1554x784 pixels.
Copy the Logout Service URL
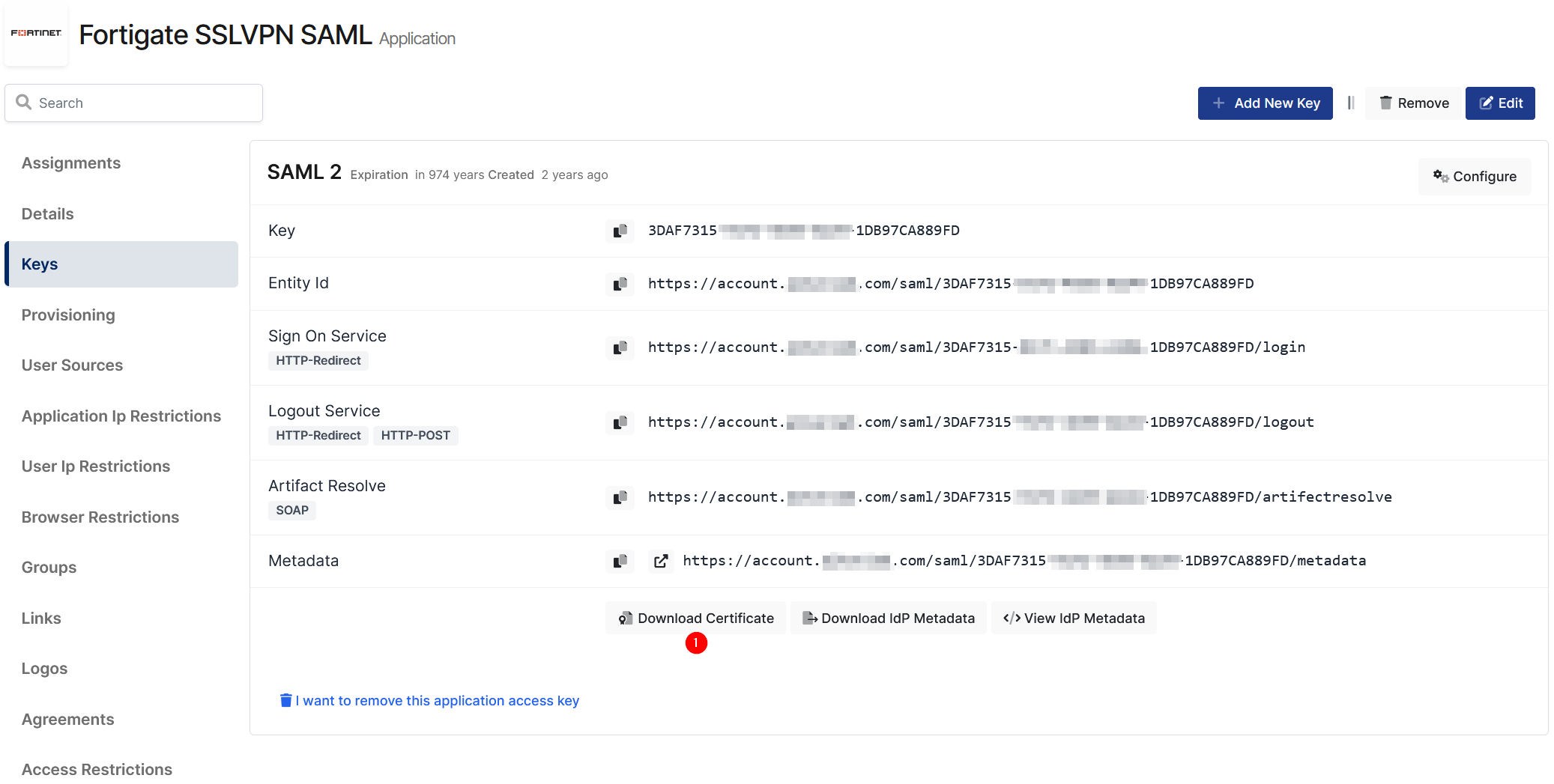pos(620,423)
